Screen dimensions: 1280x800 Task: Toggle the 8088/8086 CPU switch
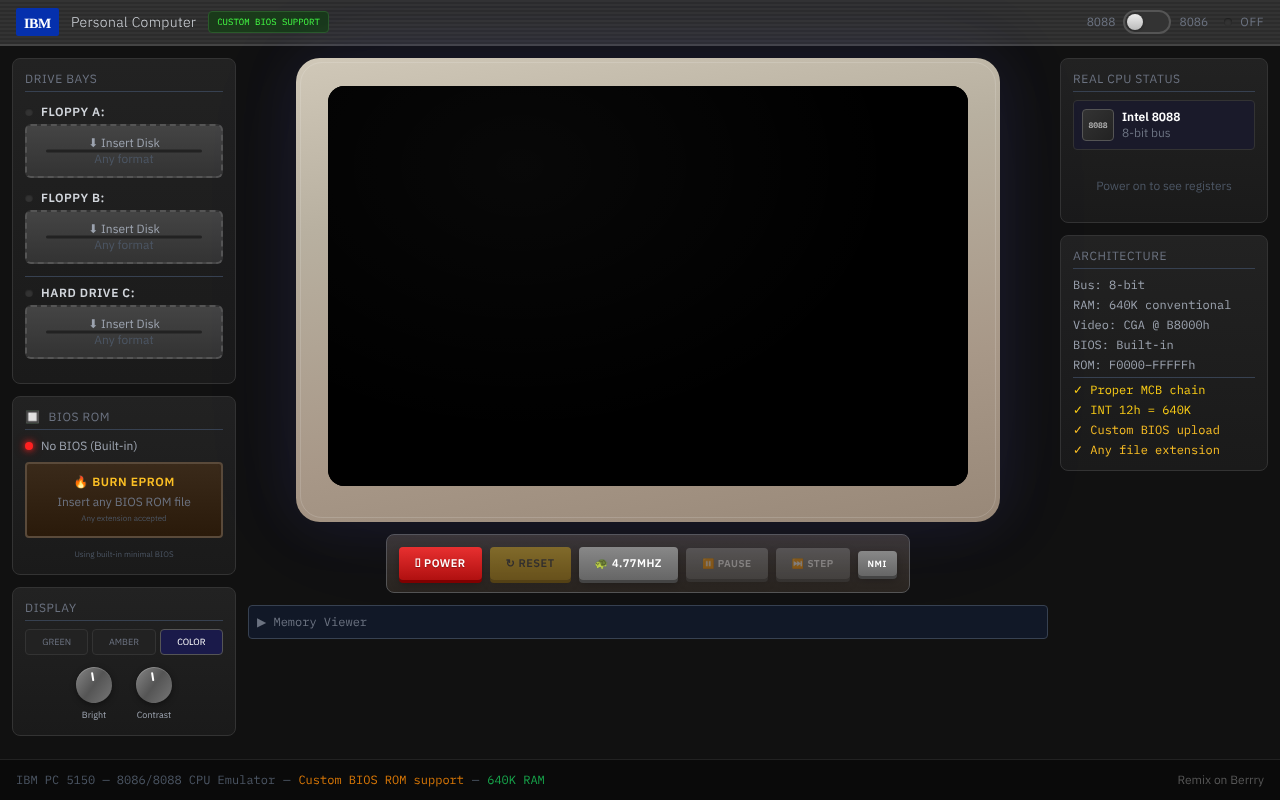1146,22
